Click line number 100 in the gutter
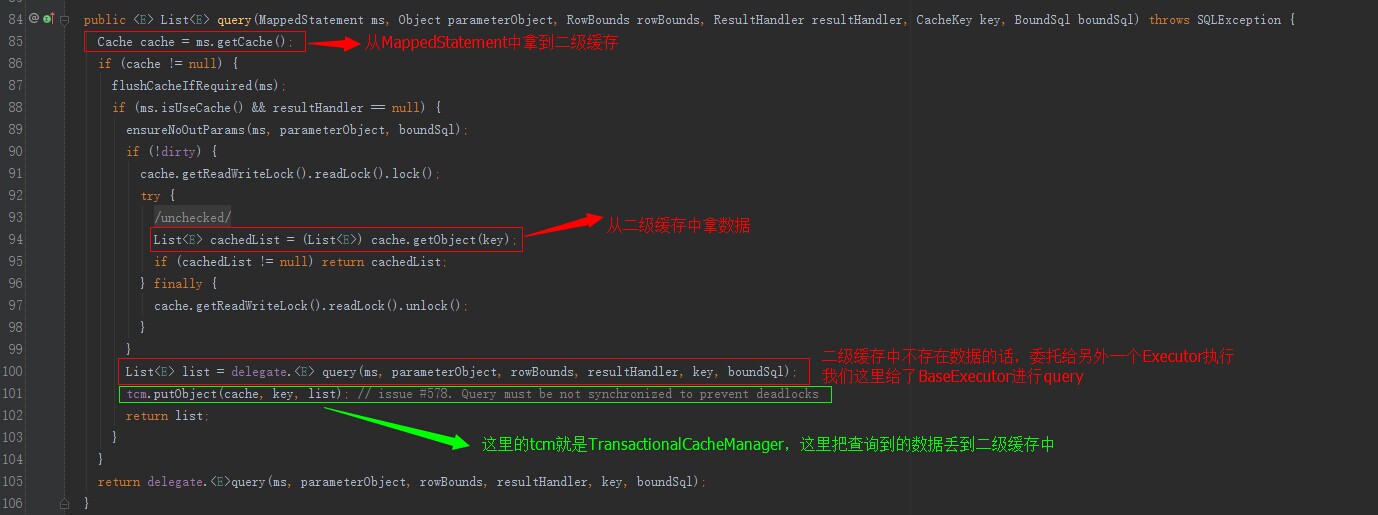The width and height of the screenshot is (1378, 515). [x=12, y=372]
